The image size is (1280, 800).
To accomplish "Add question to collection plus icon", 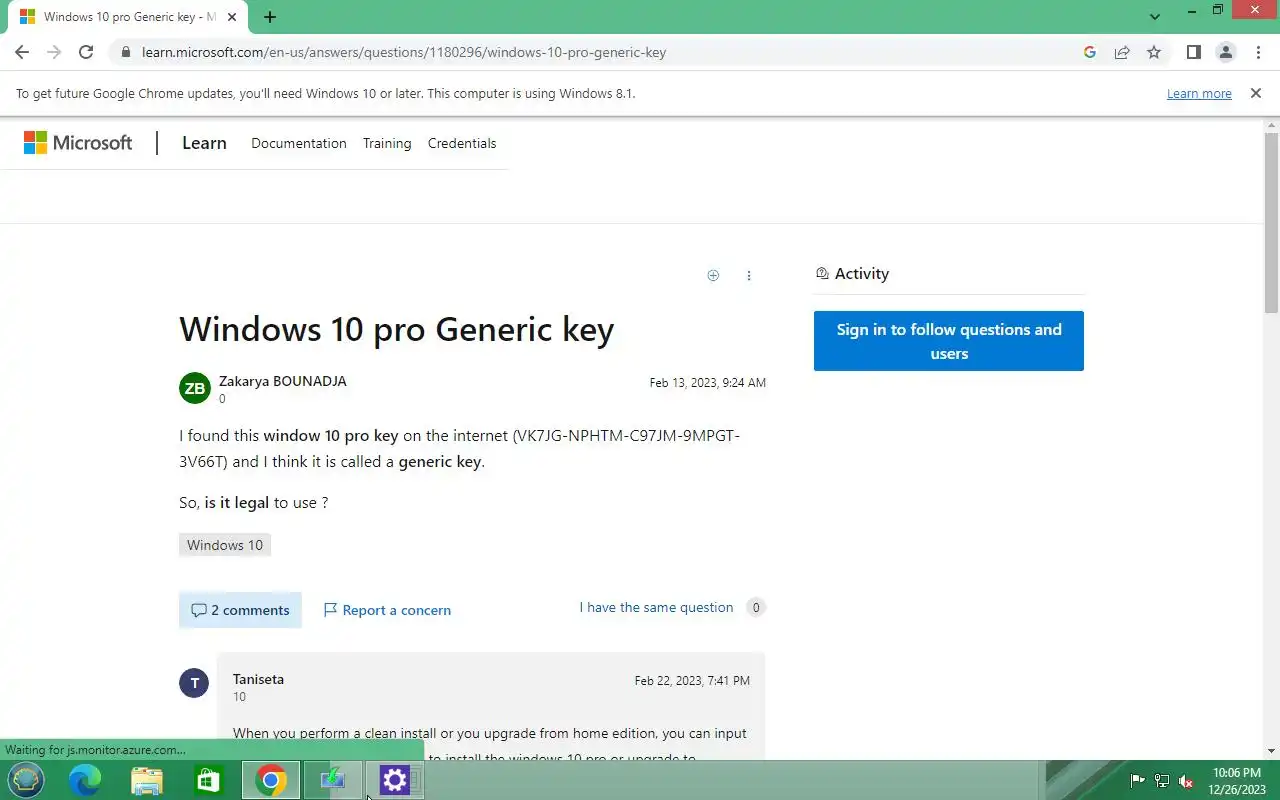I will [713, 275].
